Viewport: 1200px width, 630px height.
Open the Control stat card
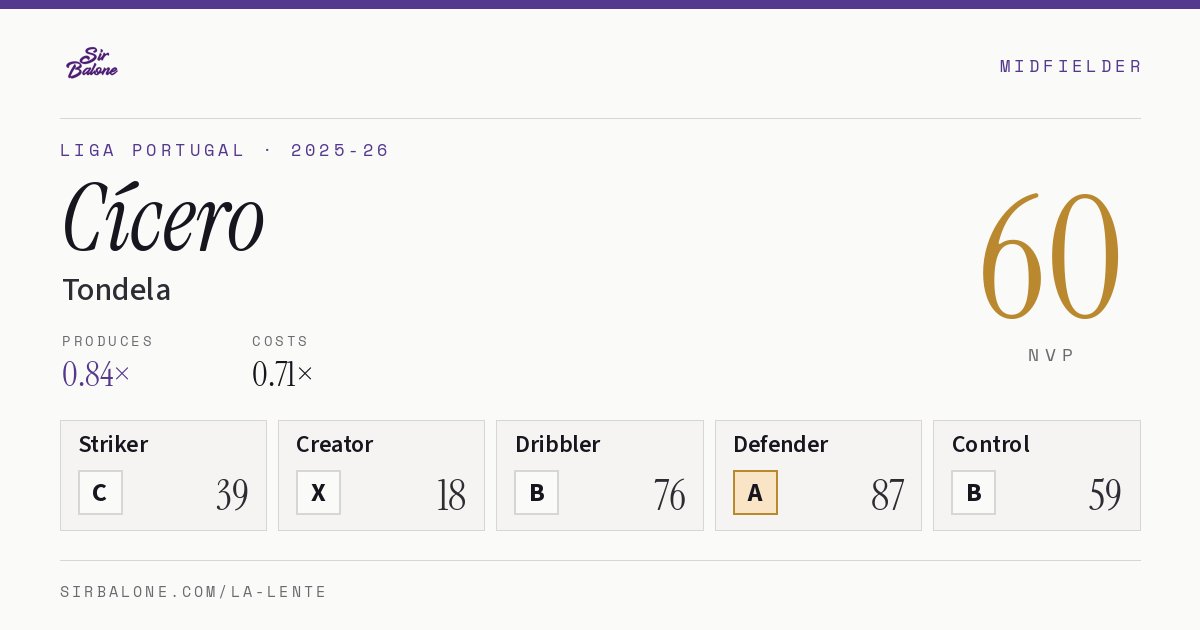point(1037,475)
